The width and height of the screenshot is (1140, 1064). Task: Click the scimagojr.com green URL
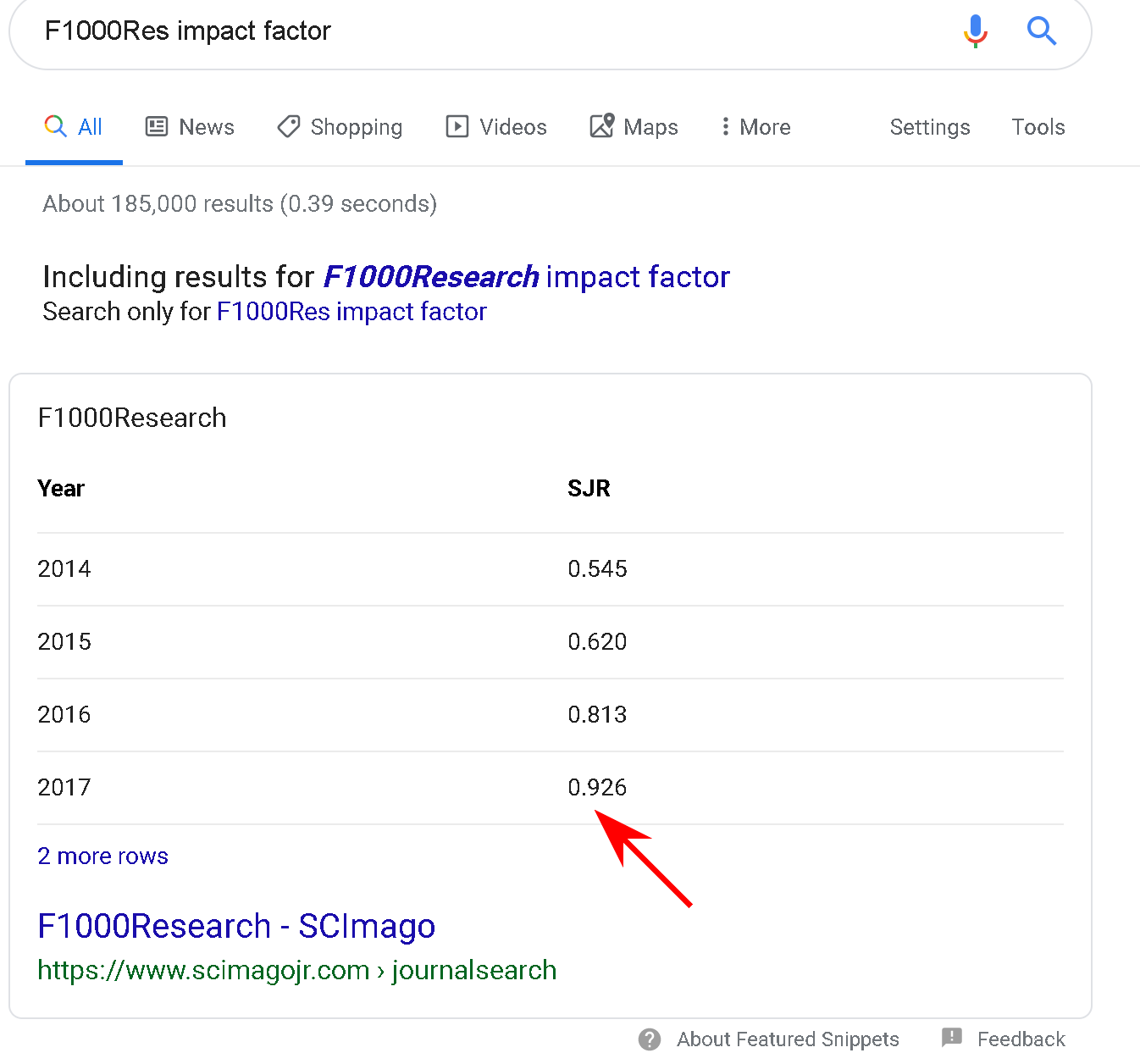click(x=296, y=970)
